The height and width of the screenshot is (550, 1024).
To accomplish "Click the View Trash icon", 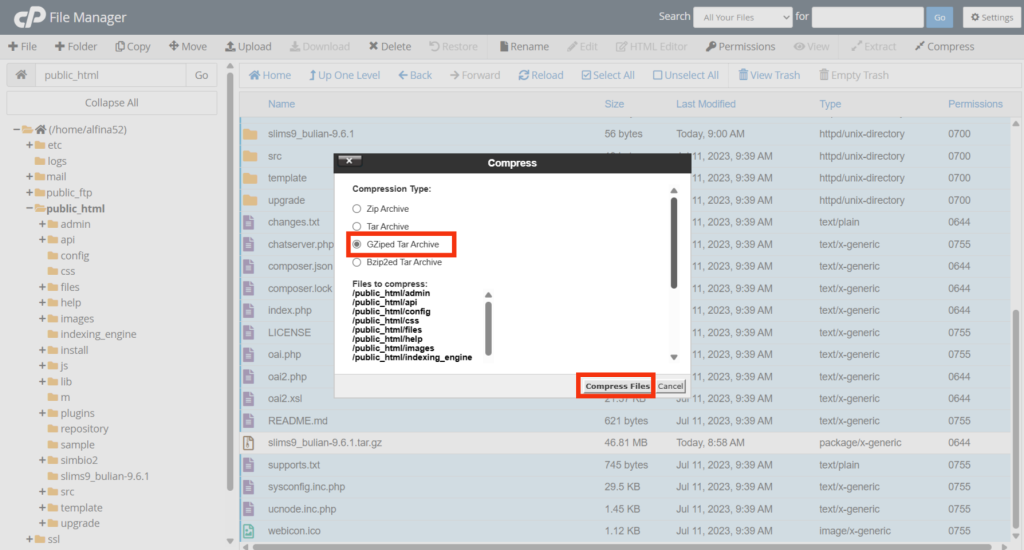I will click(x=744, y=75).
